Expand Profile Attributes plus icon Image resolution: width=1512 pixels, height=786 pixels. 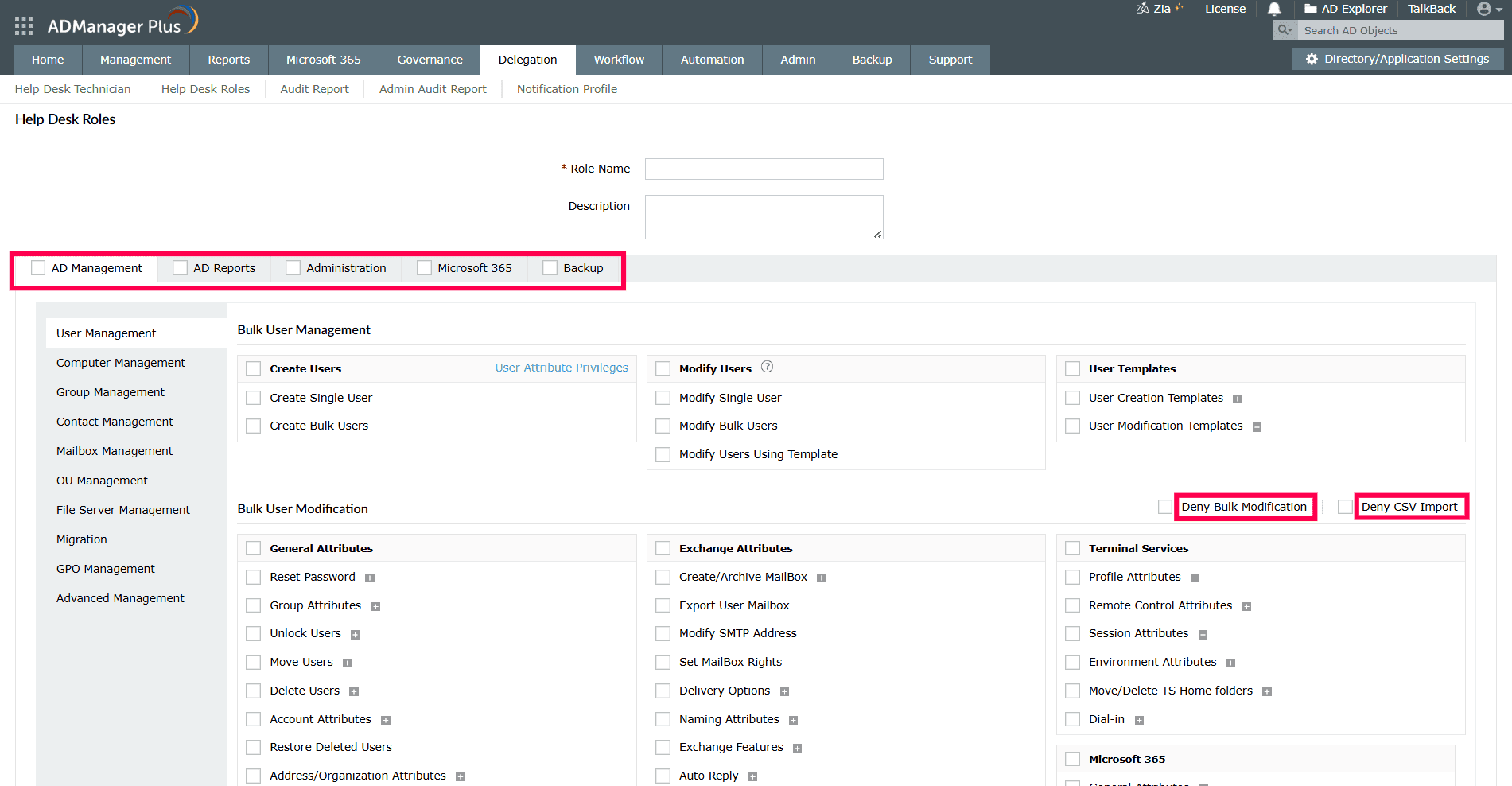point(1195,578)
